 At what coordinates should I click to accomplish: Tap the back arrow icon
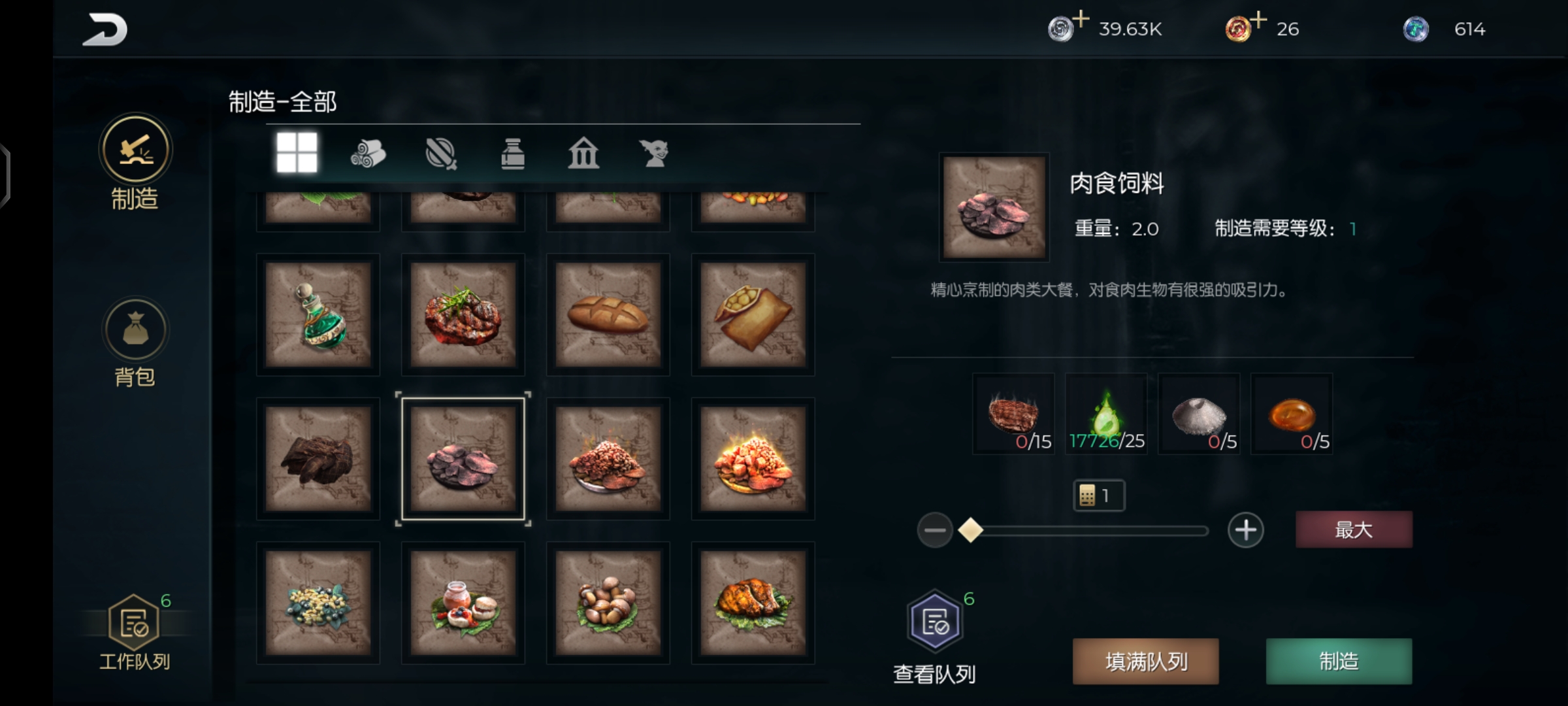[x=105, y=30]
